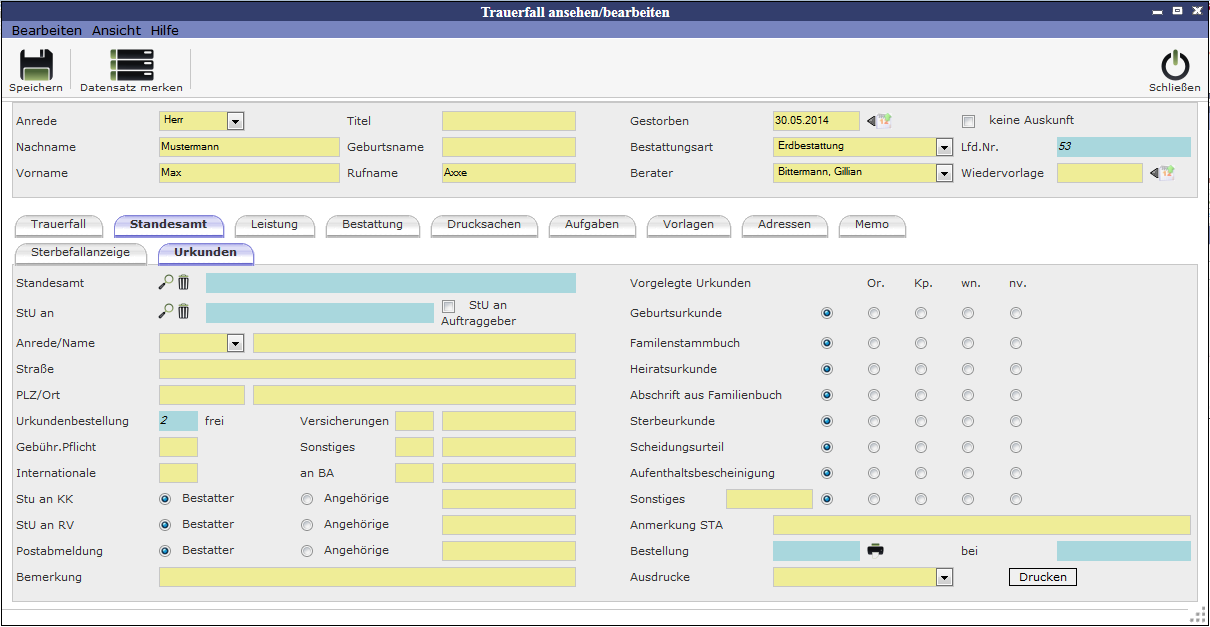Open the Sterbefallanzeige sub-tab

coord(80,253)
